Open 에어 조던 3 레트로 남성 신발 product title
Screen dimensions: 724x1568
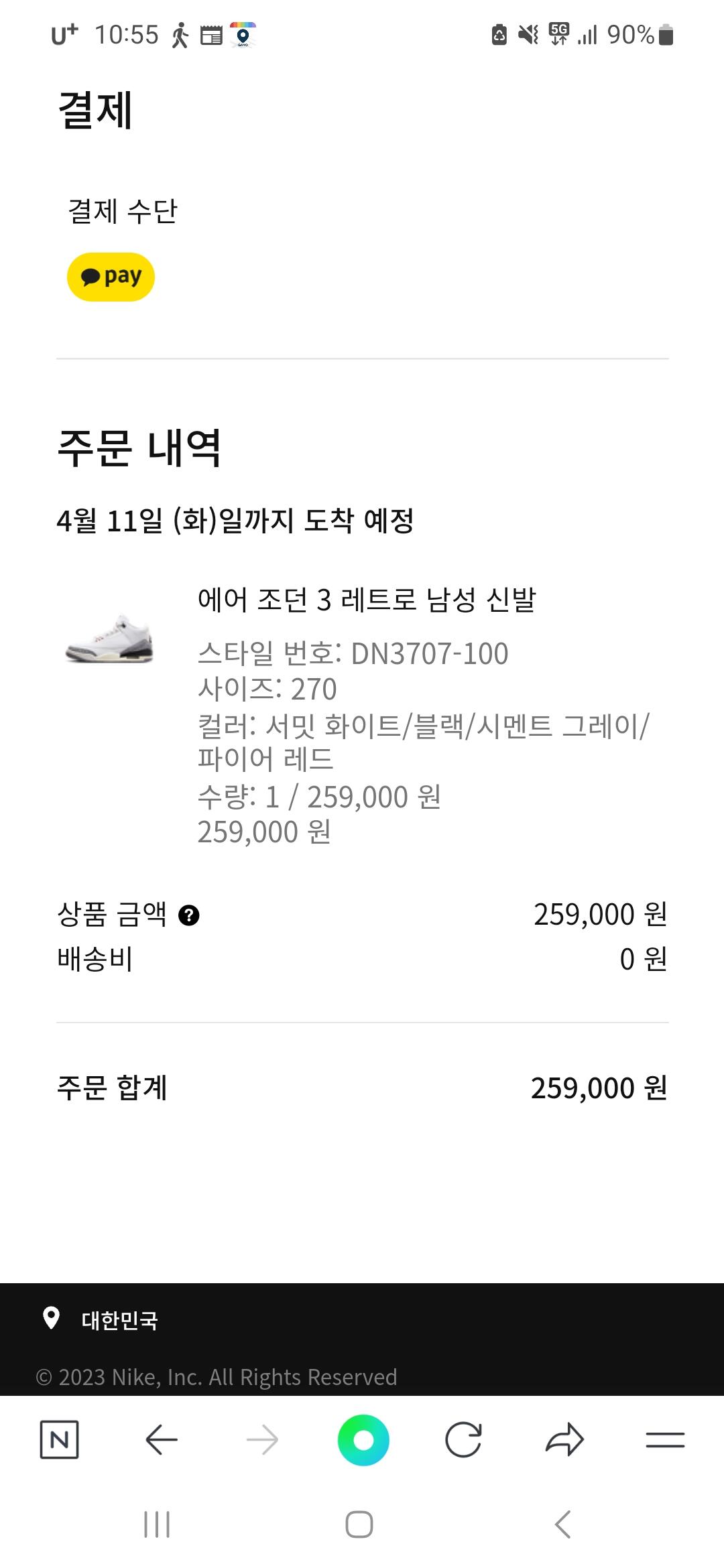tap(367, 600)
